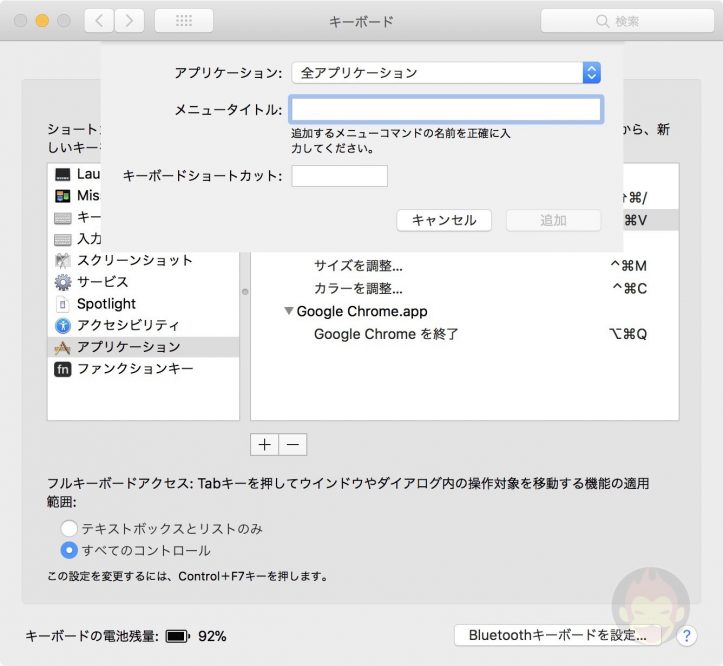Screen dimensions: 723x666
Task: Click the fn icon for ファンクションキー
Action: click(63, 369)
